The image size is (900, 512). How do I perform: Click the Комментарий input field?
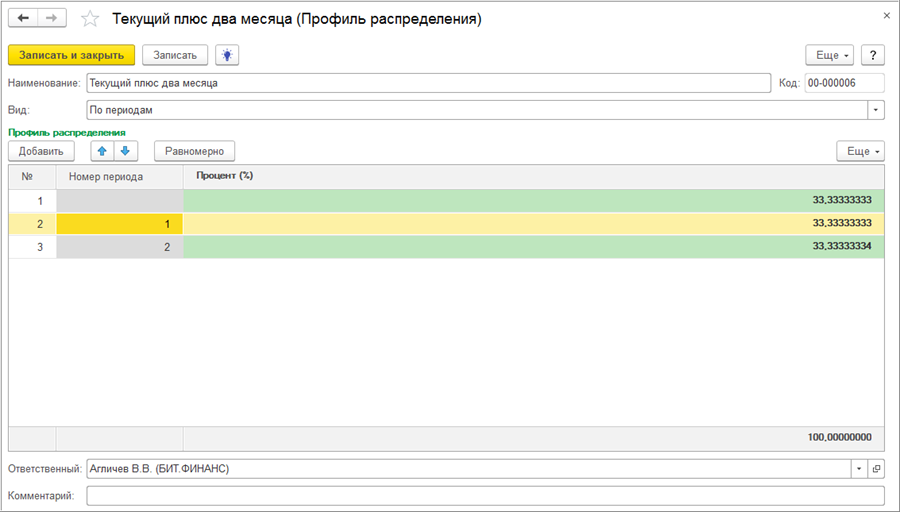(485, 496)
